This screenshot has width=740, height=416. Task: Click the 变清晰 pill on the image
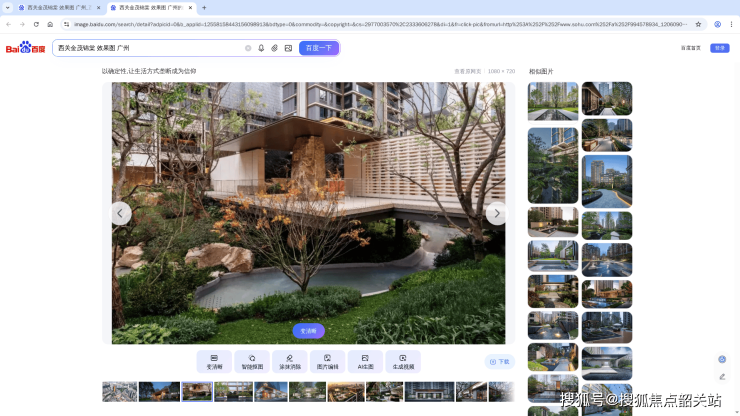click(308, 331)
